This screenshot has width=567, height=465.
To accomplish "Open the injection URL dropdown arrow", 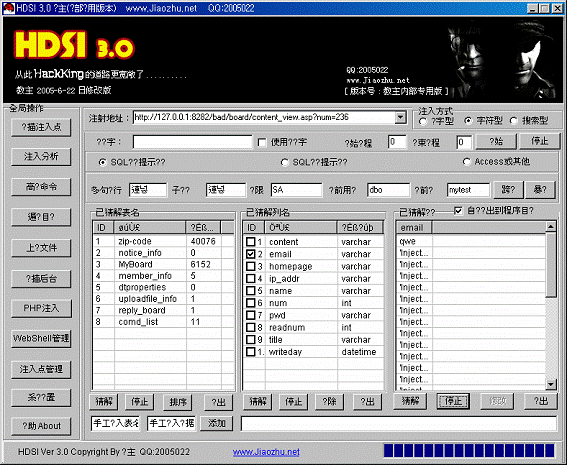I will coord(400,117).
